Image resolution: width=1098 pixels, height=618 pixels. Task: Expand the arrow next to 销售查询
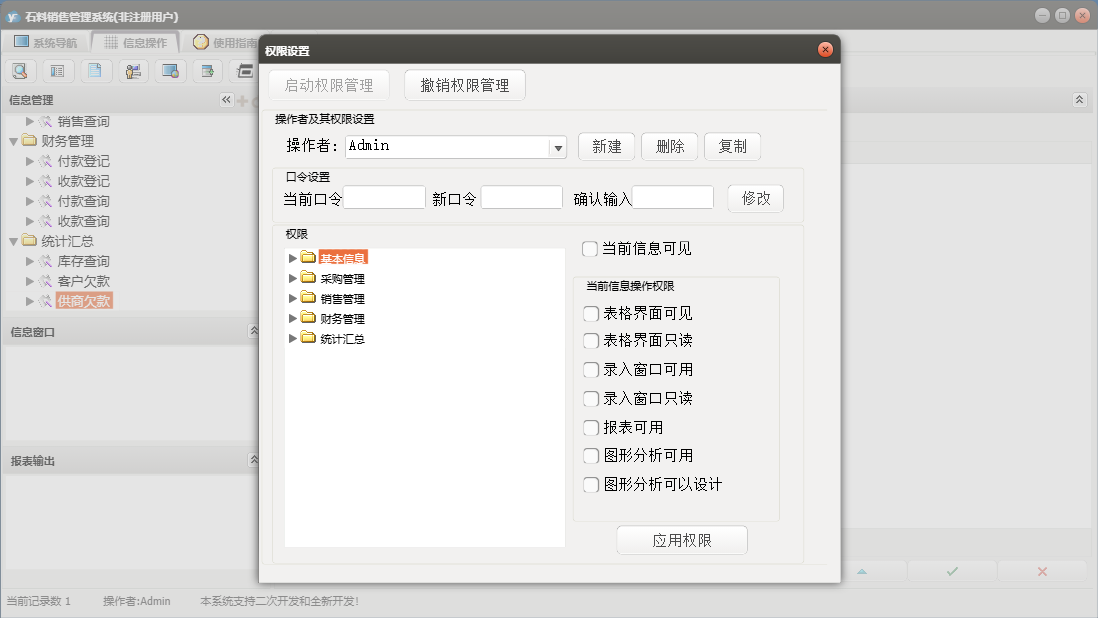[29, 121]
